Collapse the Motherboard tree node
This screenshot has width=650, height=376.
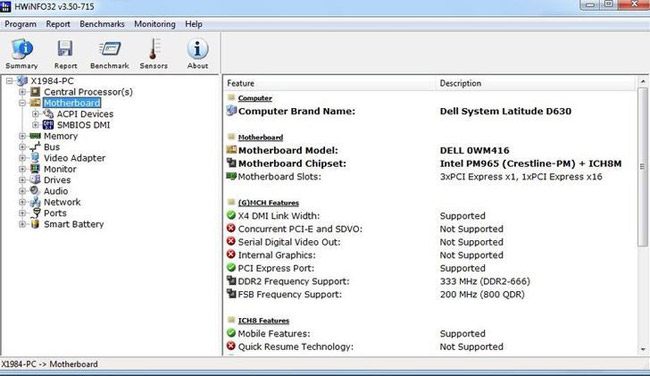(22, 103)
